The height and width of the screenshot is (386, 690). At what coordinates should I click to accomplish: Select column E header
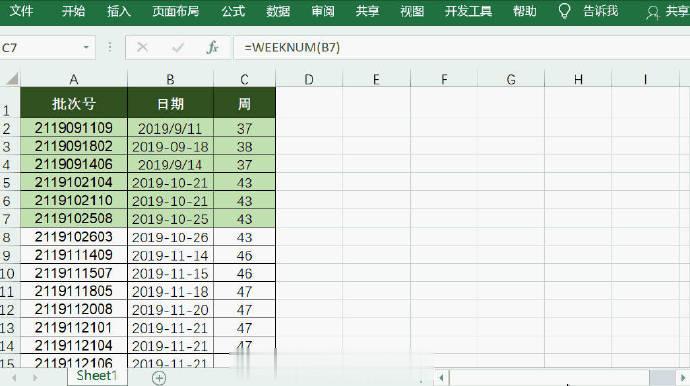(376, 79)
